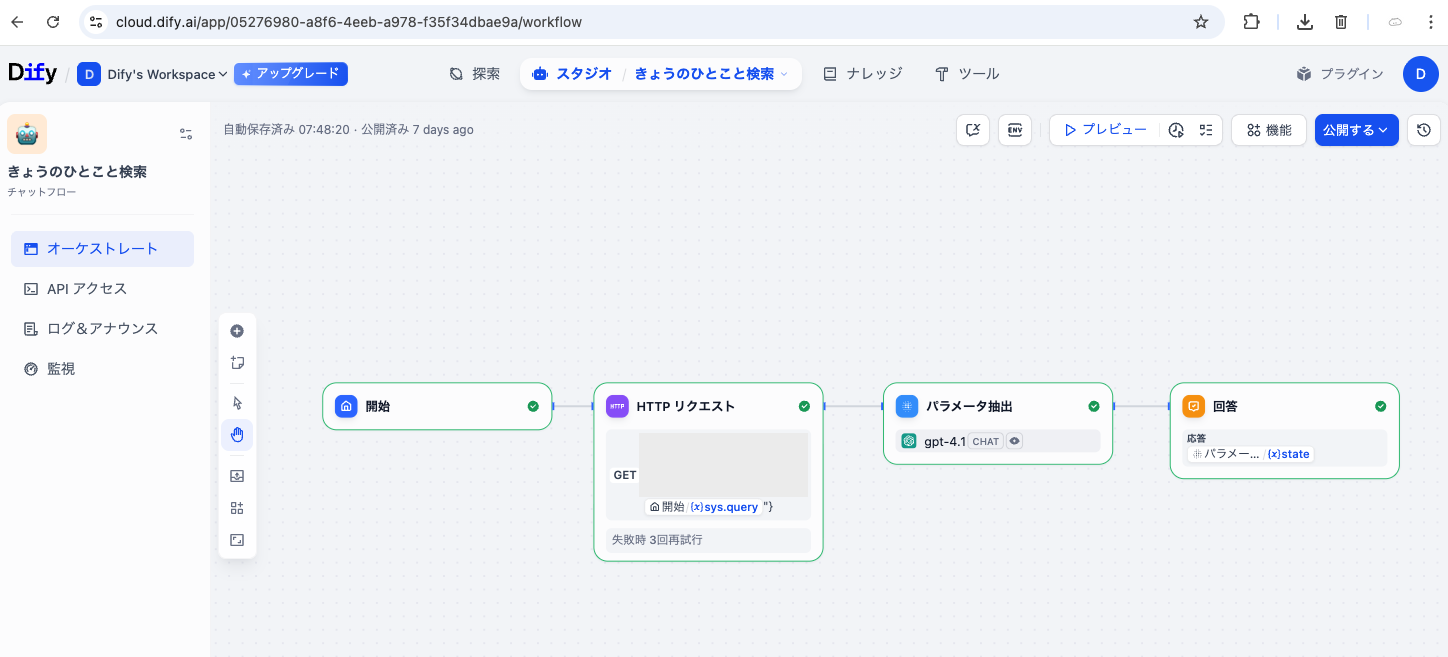1448x657 pixels.
Task: Open the browser three-dot menu
Action: point(1430,22)
